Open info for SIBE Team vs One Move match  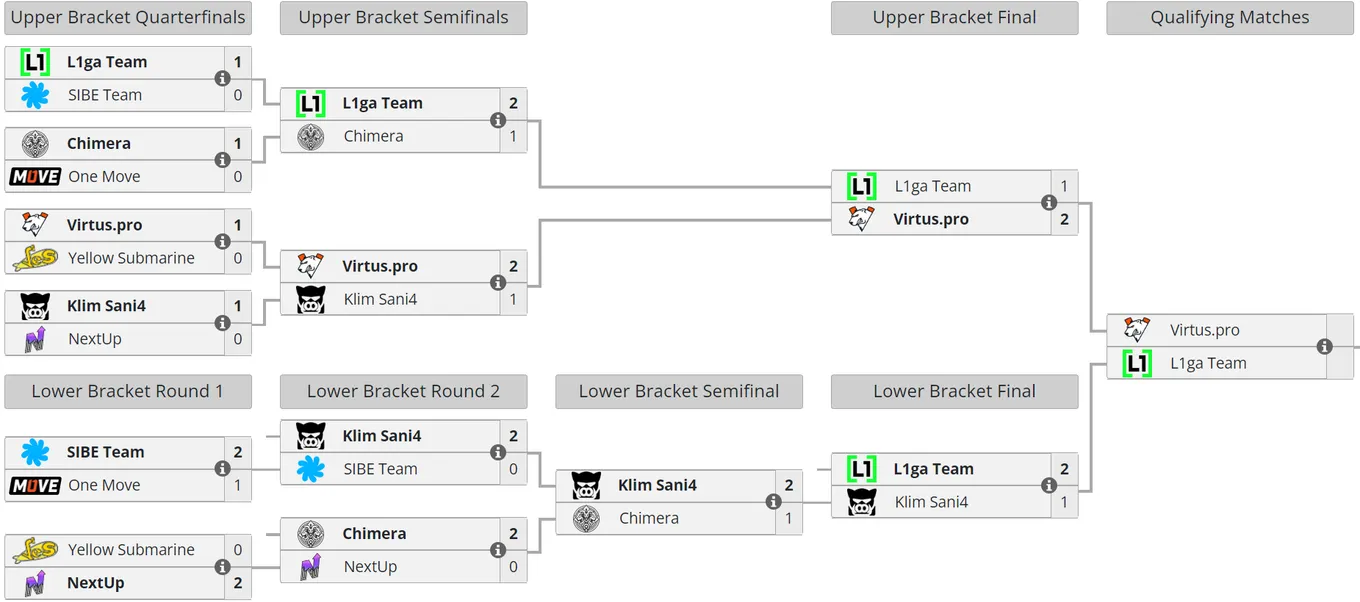(223, 469)
